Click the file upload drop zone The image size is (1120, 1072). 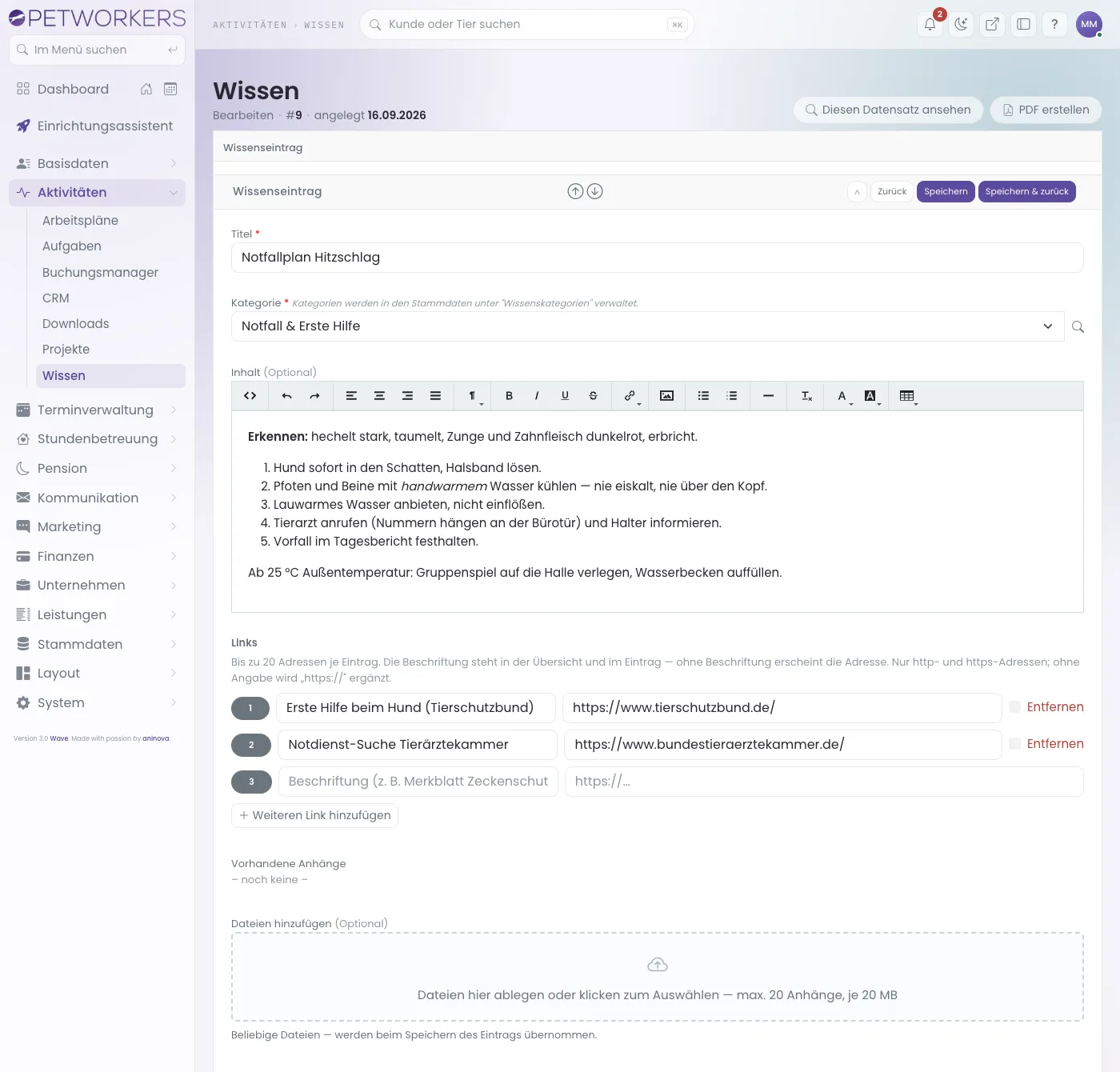click(658, 977)
